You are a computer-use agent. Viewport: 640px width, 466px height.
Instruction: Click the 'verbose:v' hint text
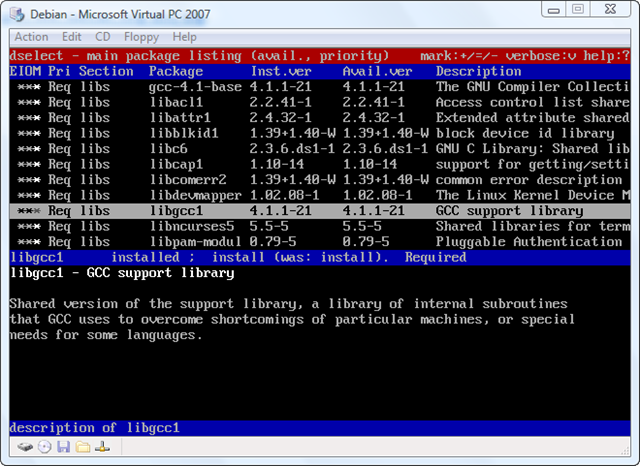[x=540, y=56]
